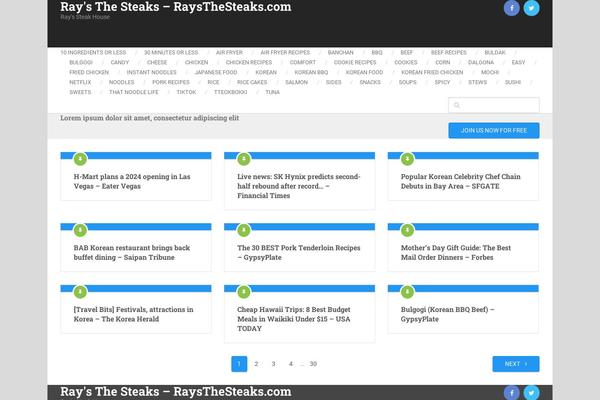The image size is (600, 400).
Task: Open the 30 Minutes or Less category
Action: tap(171, 52)
